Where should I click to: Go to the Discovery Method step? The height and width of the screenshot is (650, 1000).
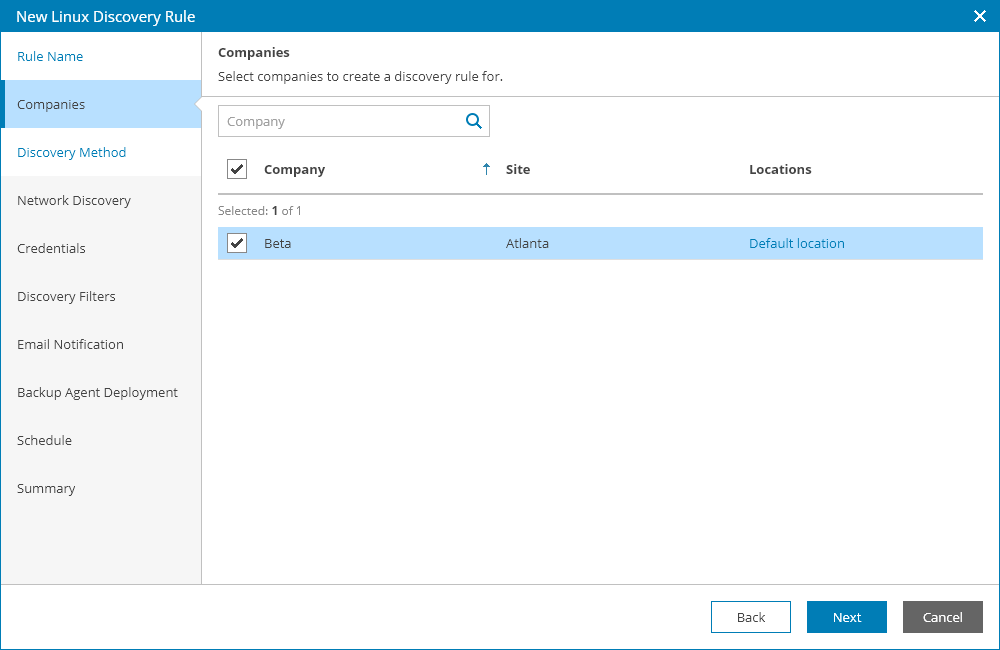tap(71, 152)
